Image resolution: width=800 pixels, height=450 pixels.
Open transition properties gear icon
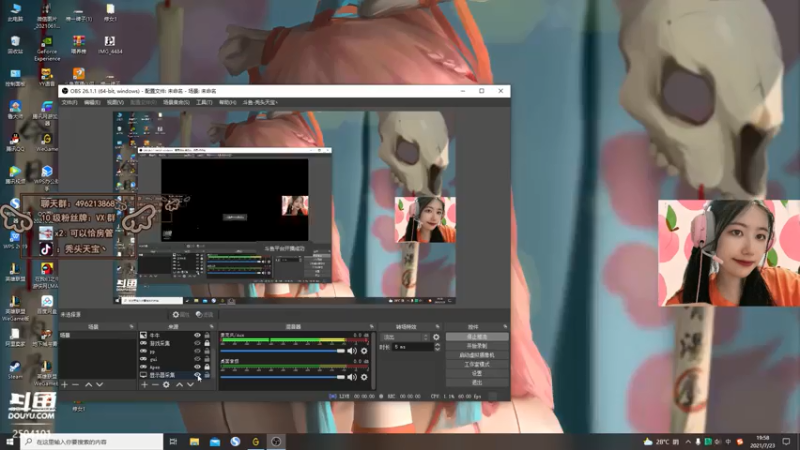pyautogui.click(x=436, y=337)
